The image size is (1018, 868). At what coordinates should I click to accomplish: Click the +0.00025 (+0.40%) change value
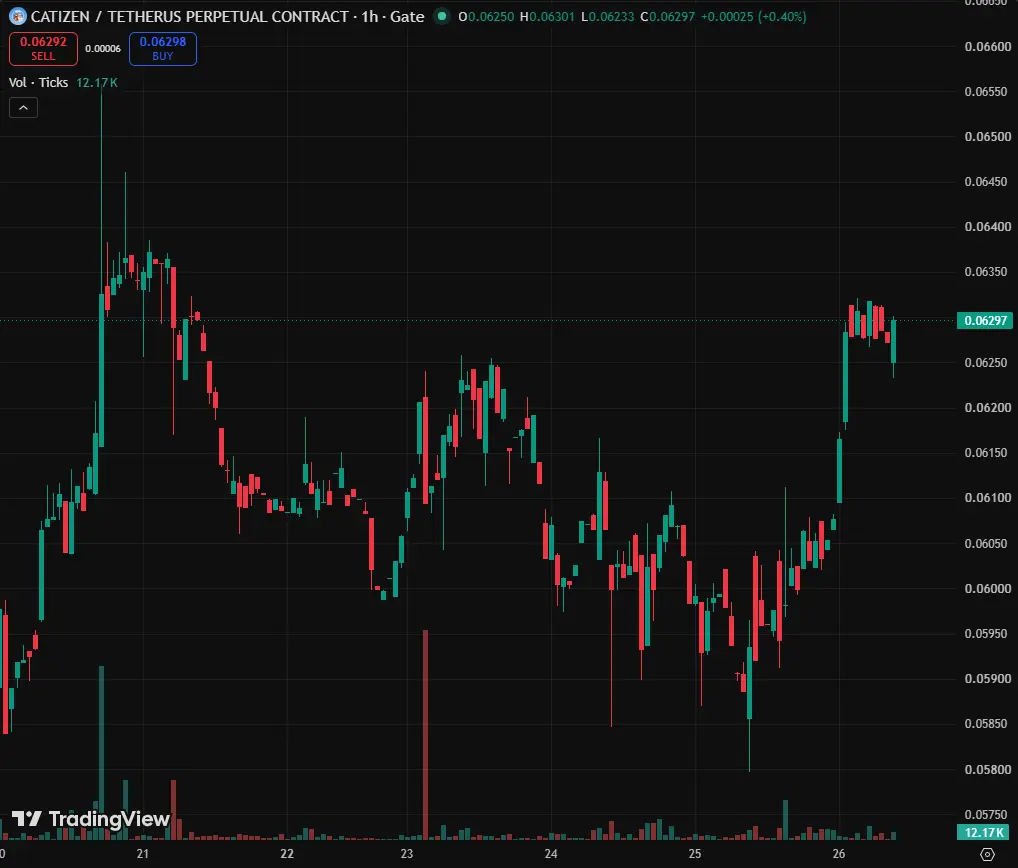click(x=754, y=17)
